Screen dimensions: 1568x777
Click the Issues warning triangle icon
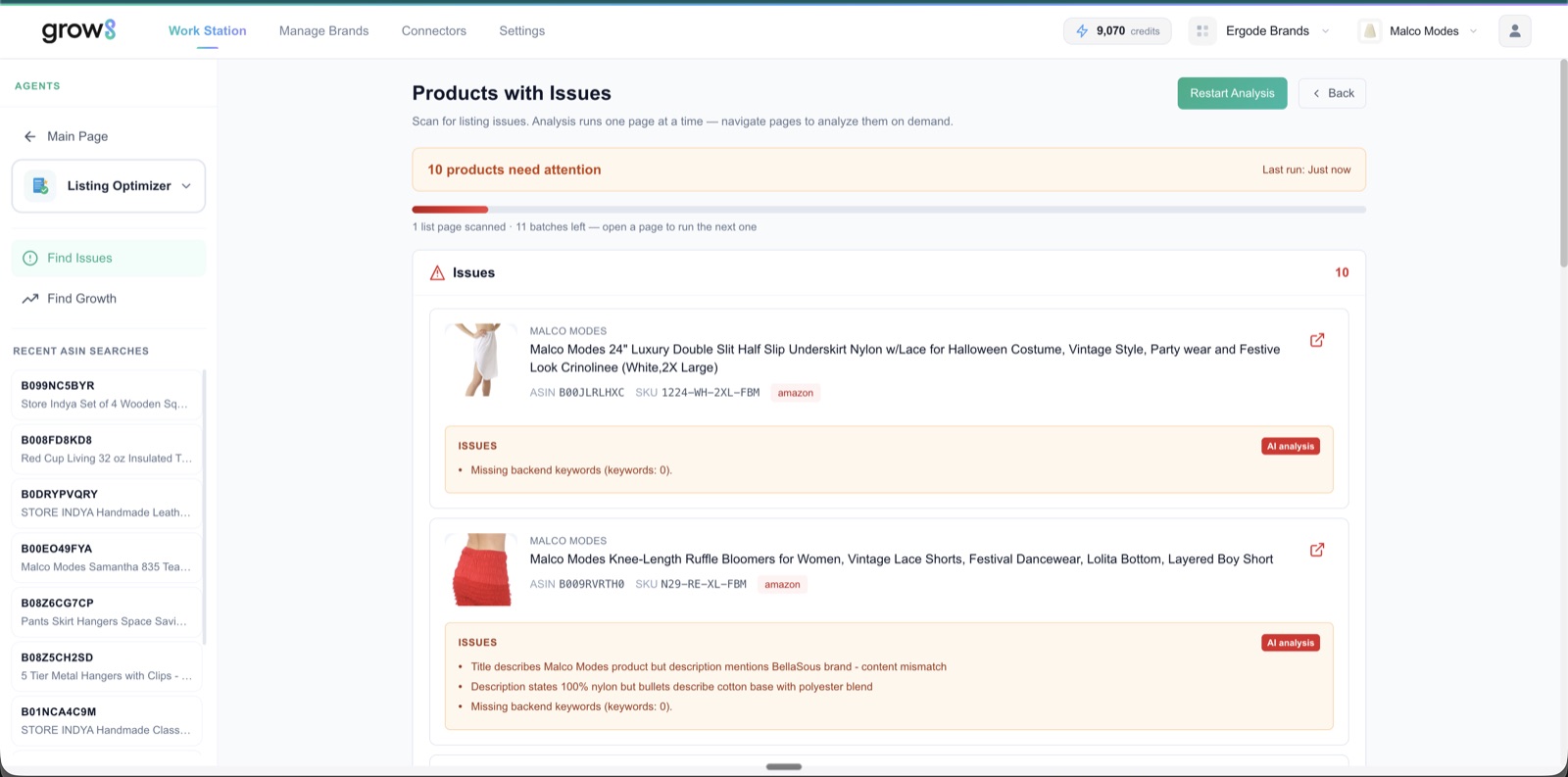pyautogui.click(x=437, y=273)
